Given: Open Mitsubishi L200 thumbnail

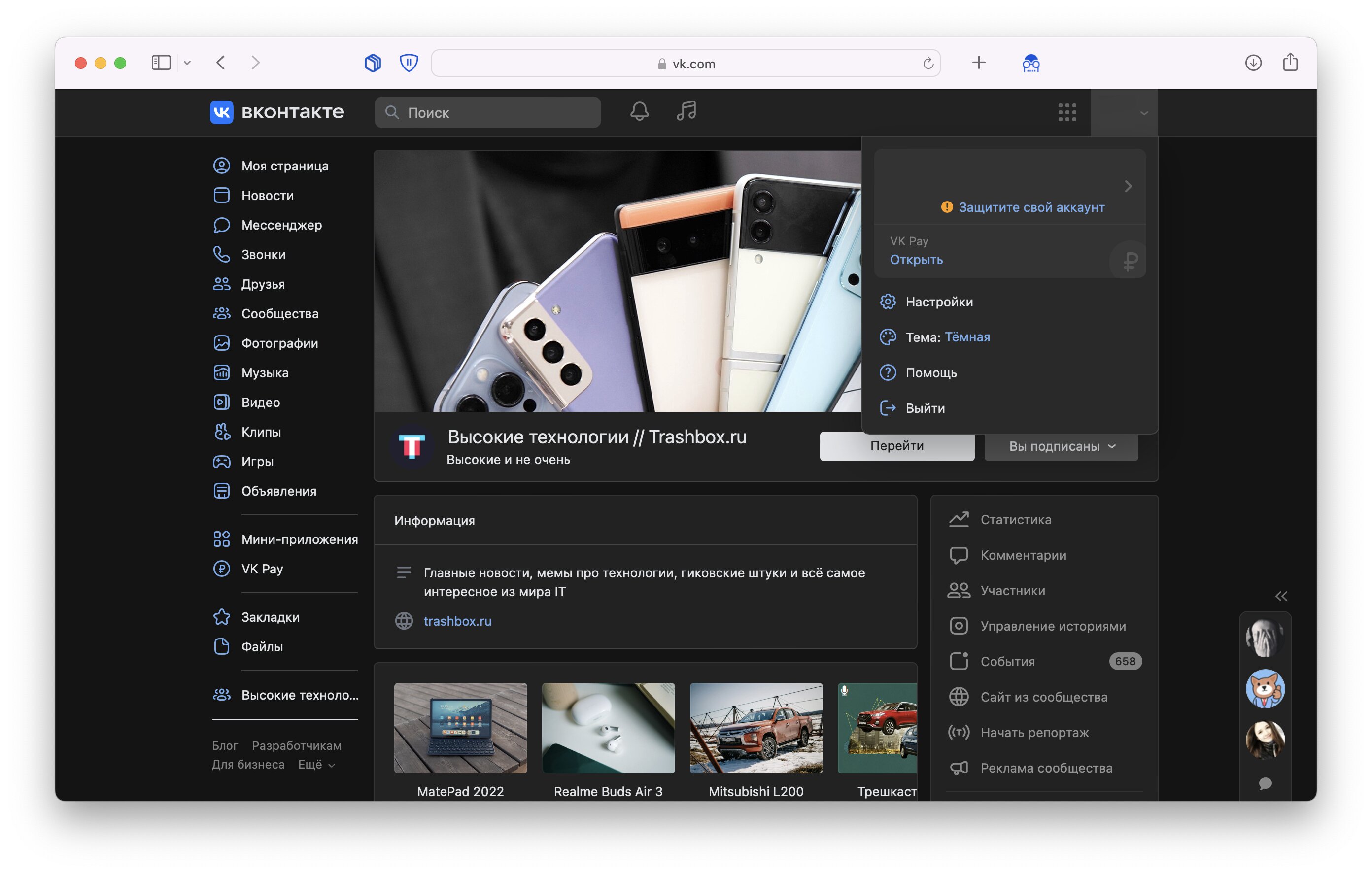Looking at the screenshot, I should [x=756, y=729].
